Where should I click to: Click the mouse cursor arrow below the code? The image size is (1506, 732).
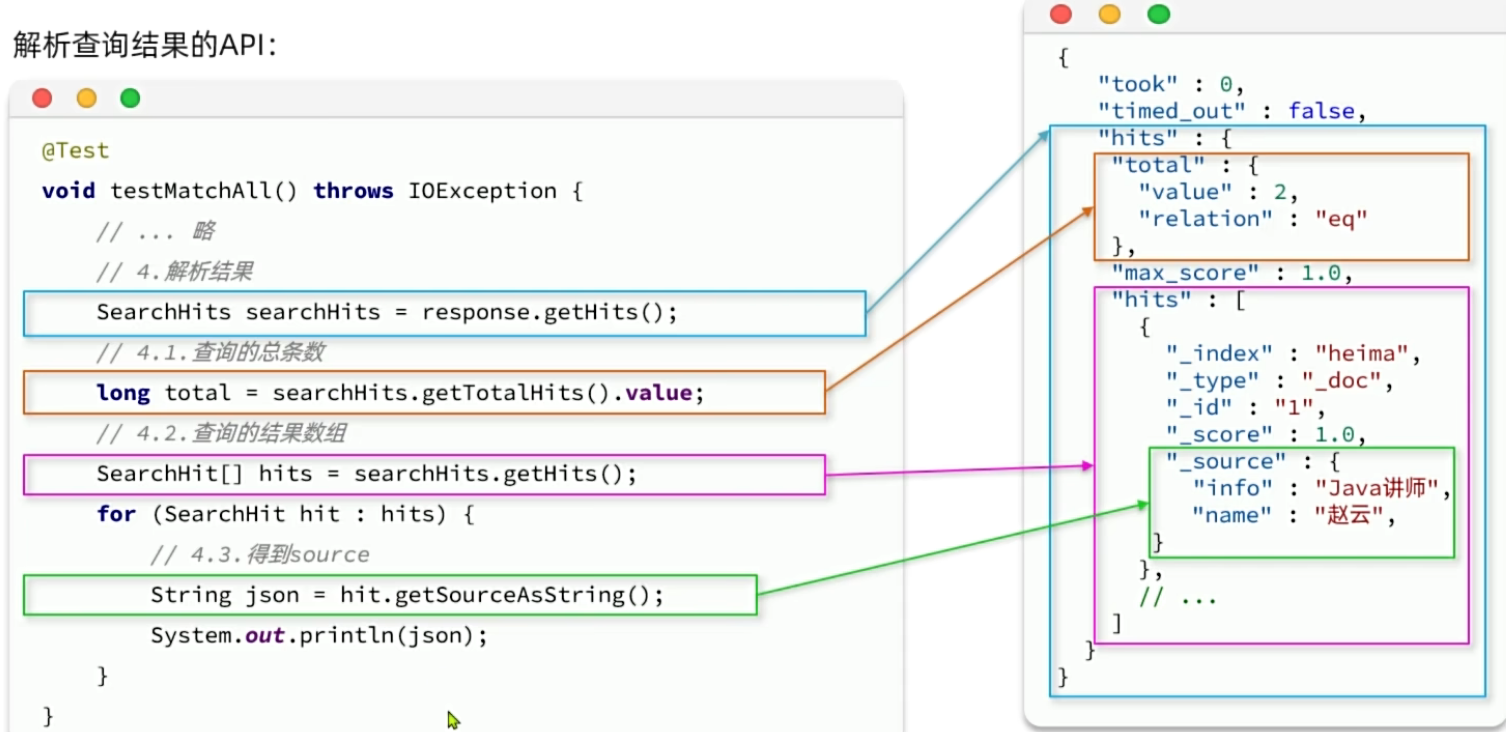click(452, 719)
